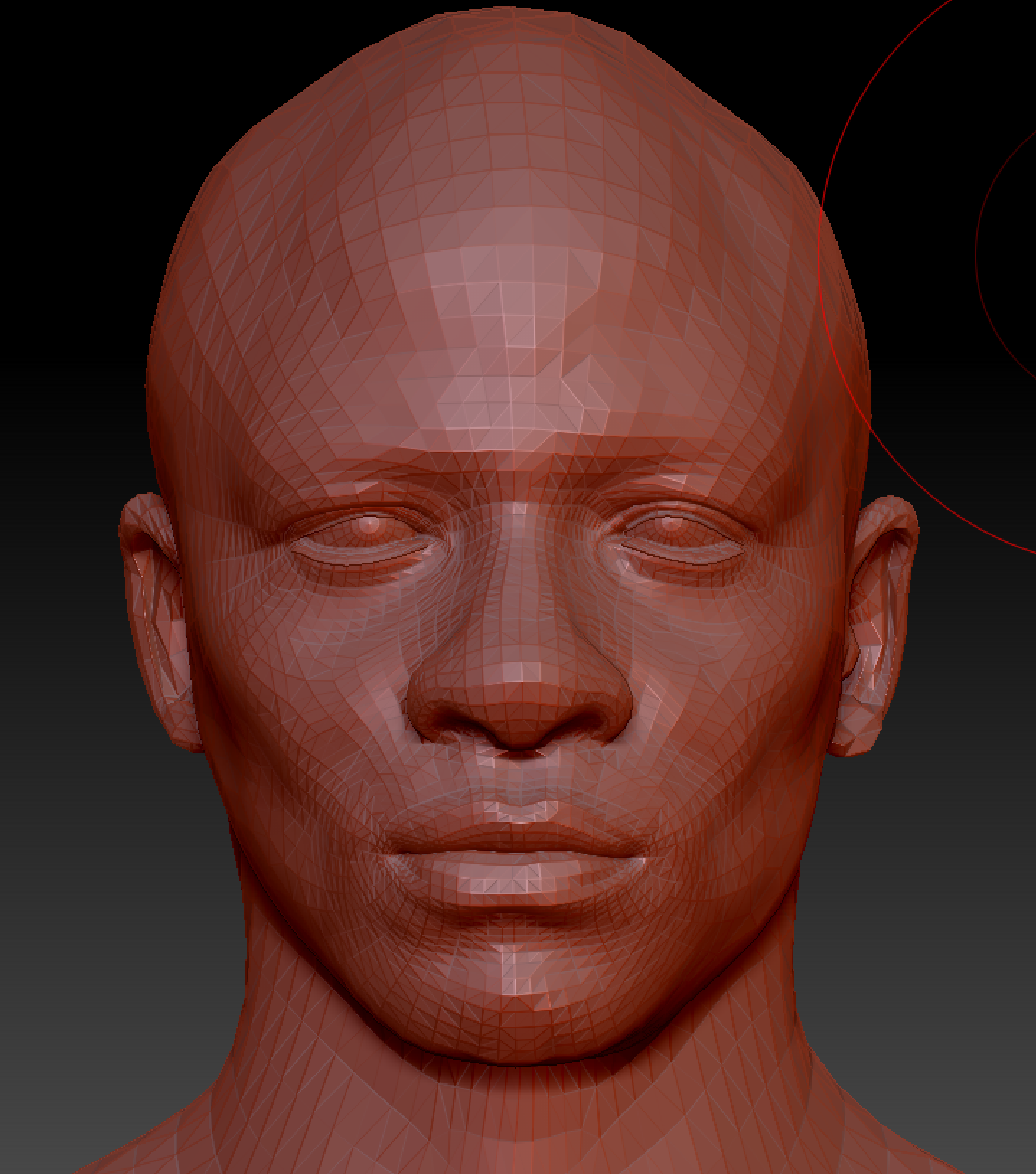Select the ear on the screen's left side
1036x1174 pixels.
pos(160,621)
